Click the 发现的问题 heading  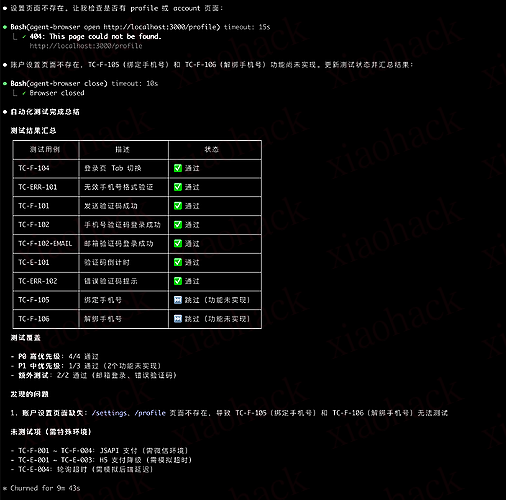[x=29, y=394]
